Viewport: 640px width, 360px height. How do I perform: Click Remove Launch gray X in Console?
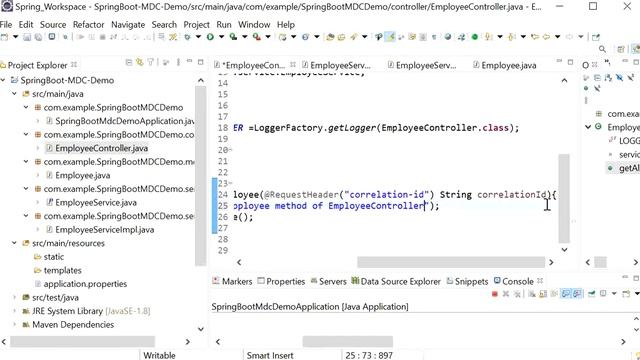click(x=506, y=294)
